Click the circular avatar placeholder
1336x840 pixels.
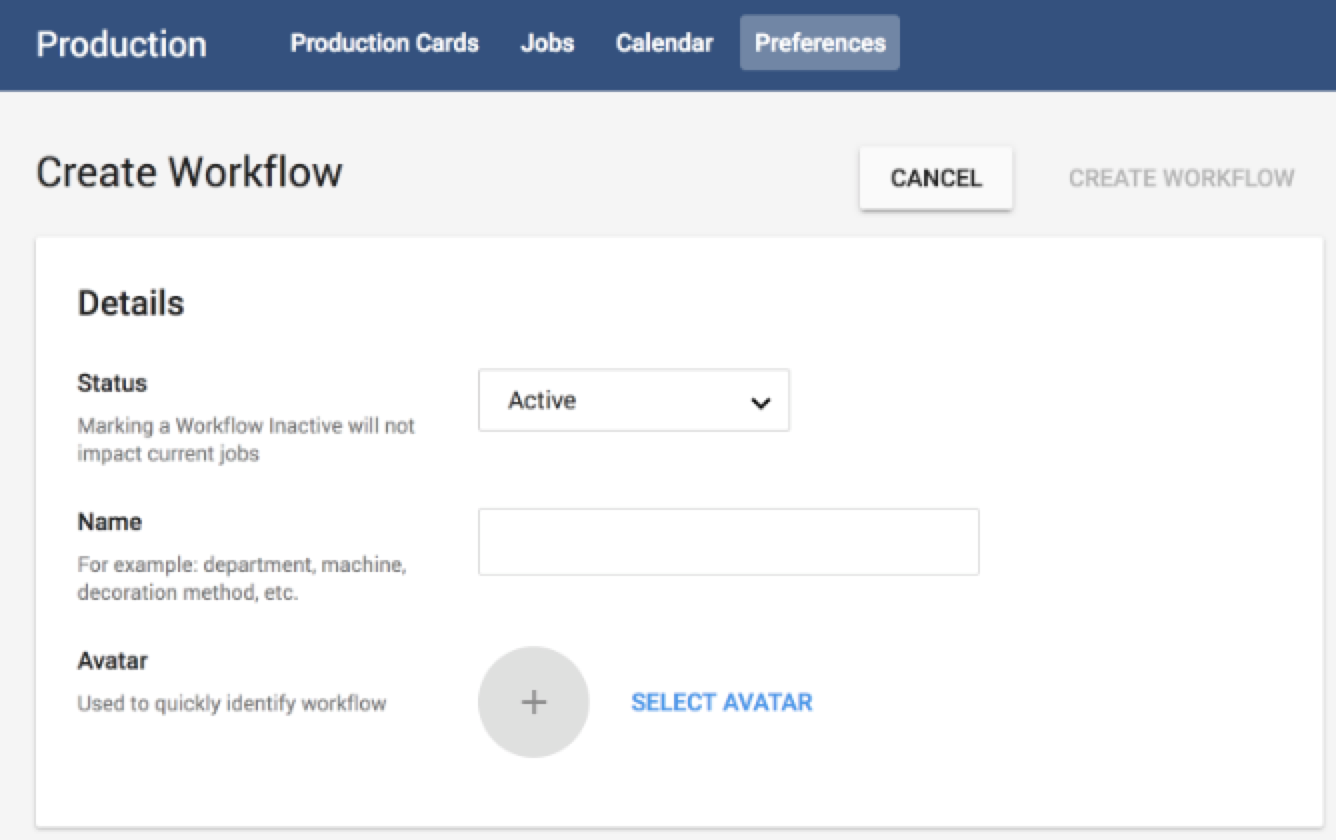(533, 701)
